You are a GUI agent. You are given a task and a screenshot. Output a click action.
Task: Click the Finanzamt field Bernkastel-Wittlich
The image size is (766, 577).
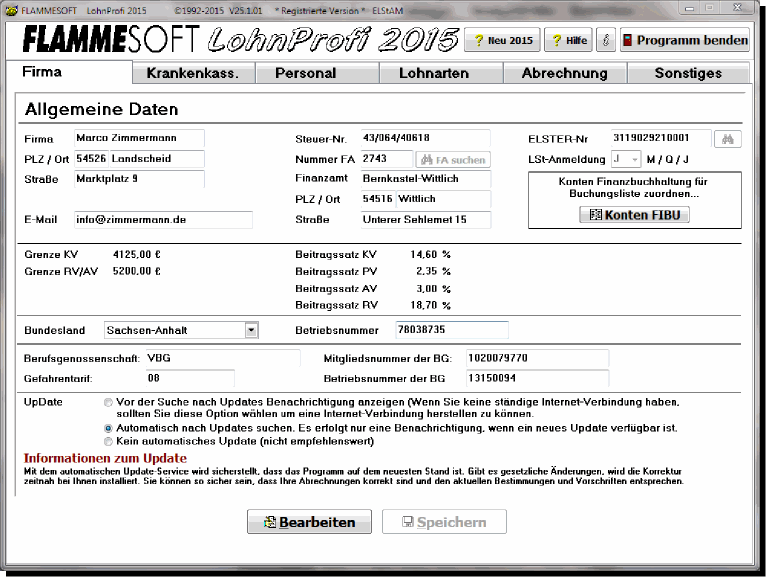pyautogui.click(x=426, y=179)
